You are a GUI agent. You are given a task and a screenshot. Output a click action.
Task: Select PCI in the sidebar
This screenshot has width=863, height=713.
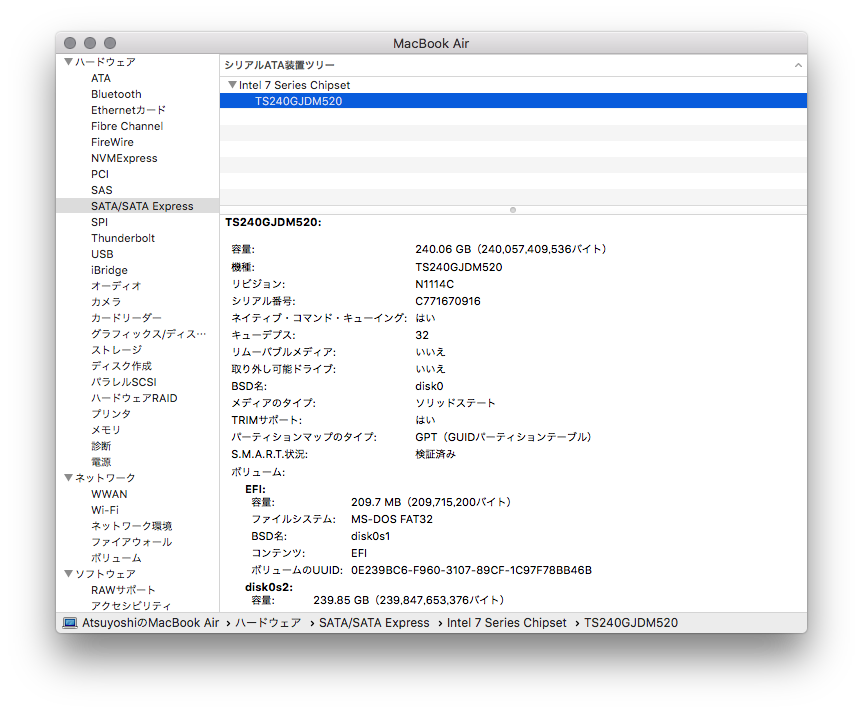(x=100, y=174)
